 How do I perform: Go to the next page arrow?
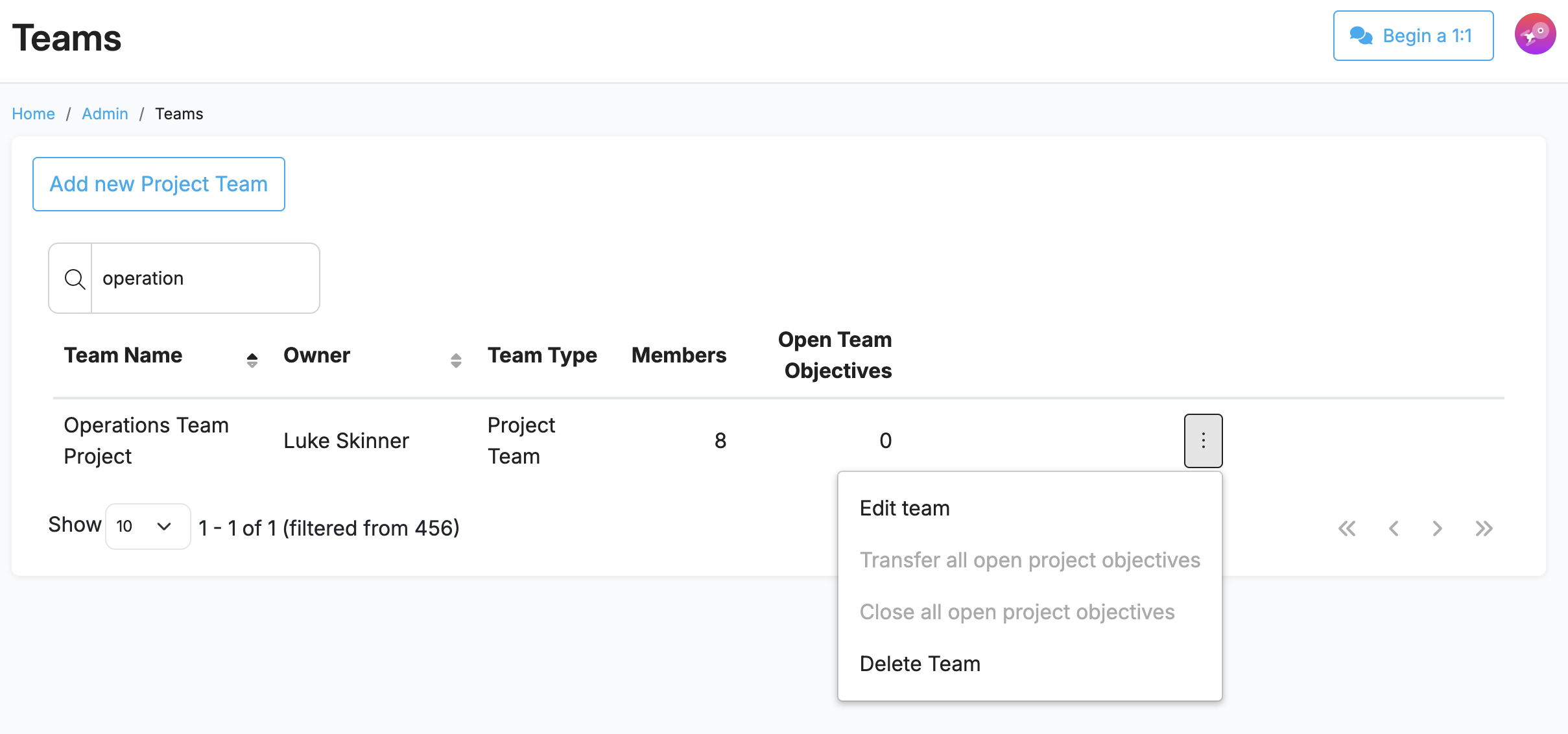(1438, 528)
